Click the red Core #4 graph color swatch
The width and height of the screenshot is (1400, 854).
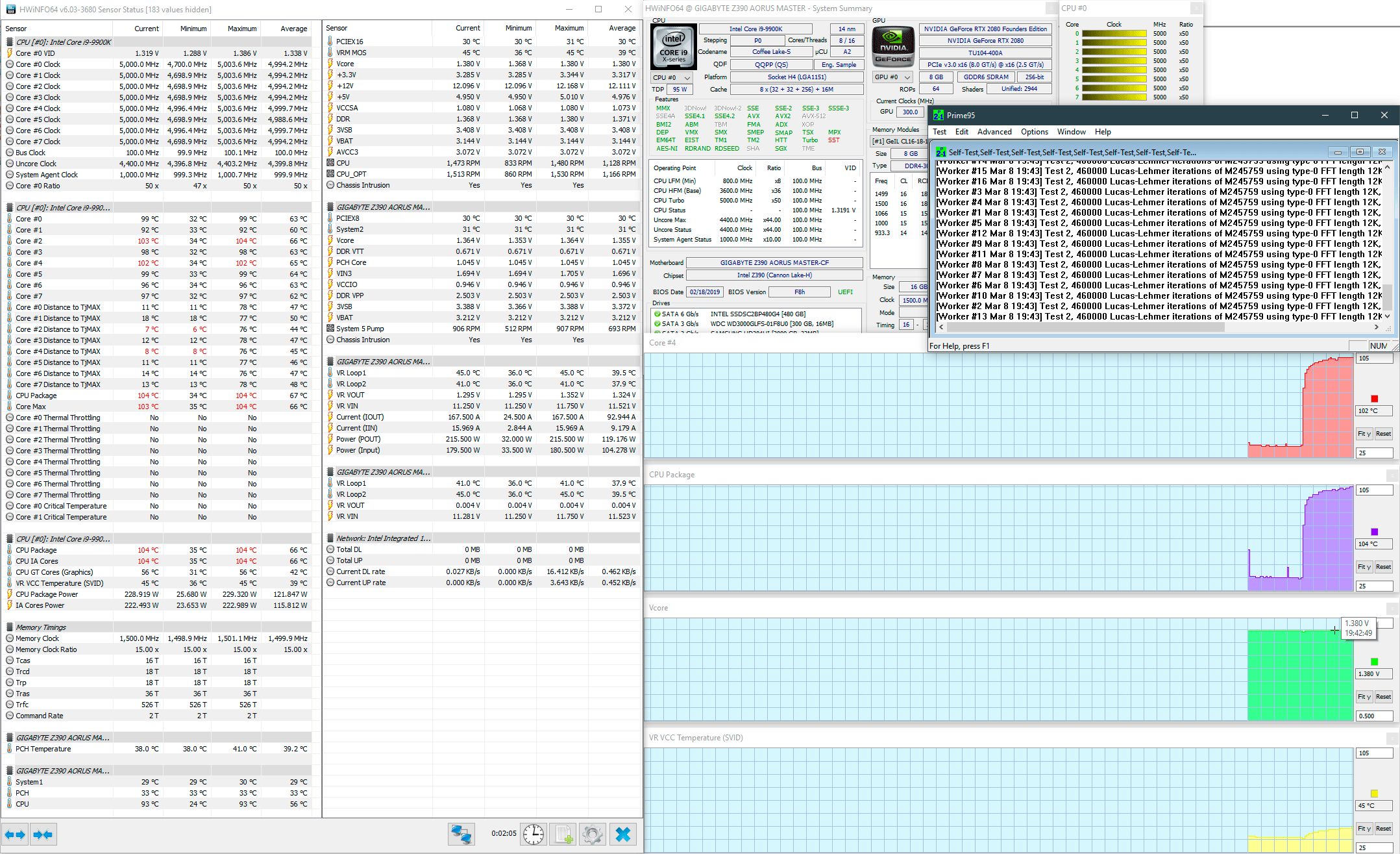coord(1374,399)
